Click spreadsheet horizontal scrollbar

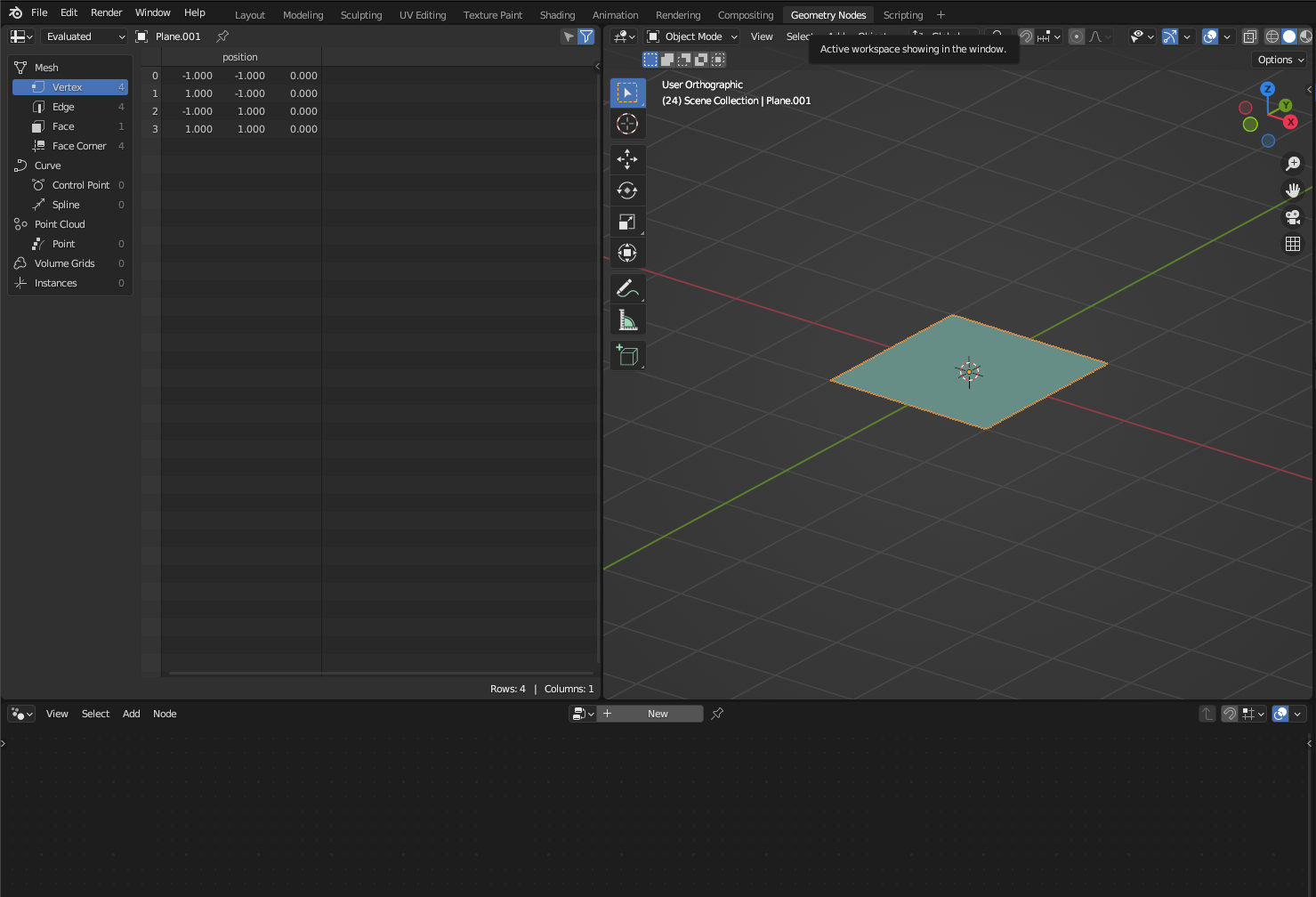(x=381, y=674)
